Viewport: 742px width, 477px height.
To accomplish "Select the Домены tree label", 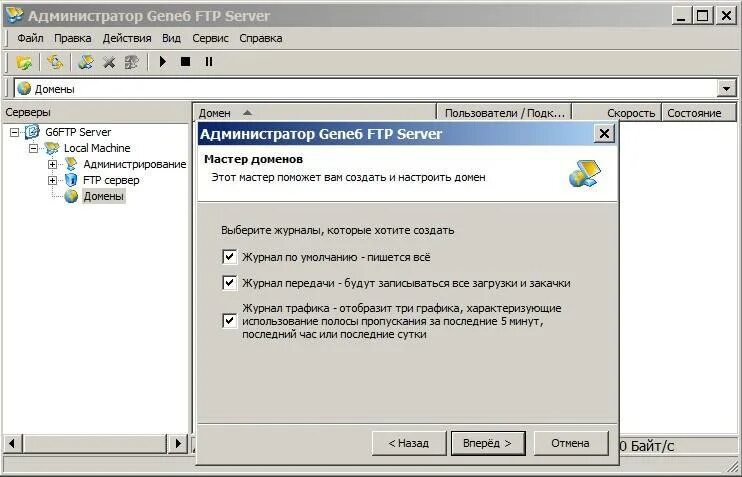I will [x=104, y=196].
